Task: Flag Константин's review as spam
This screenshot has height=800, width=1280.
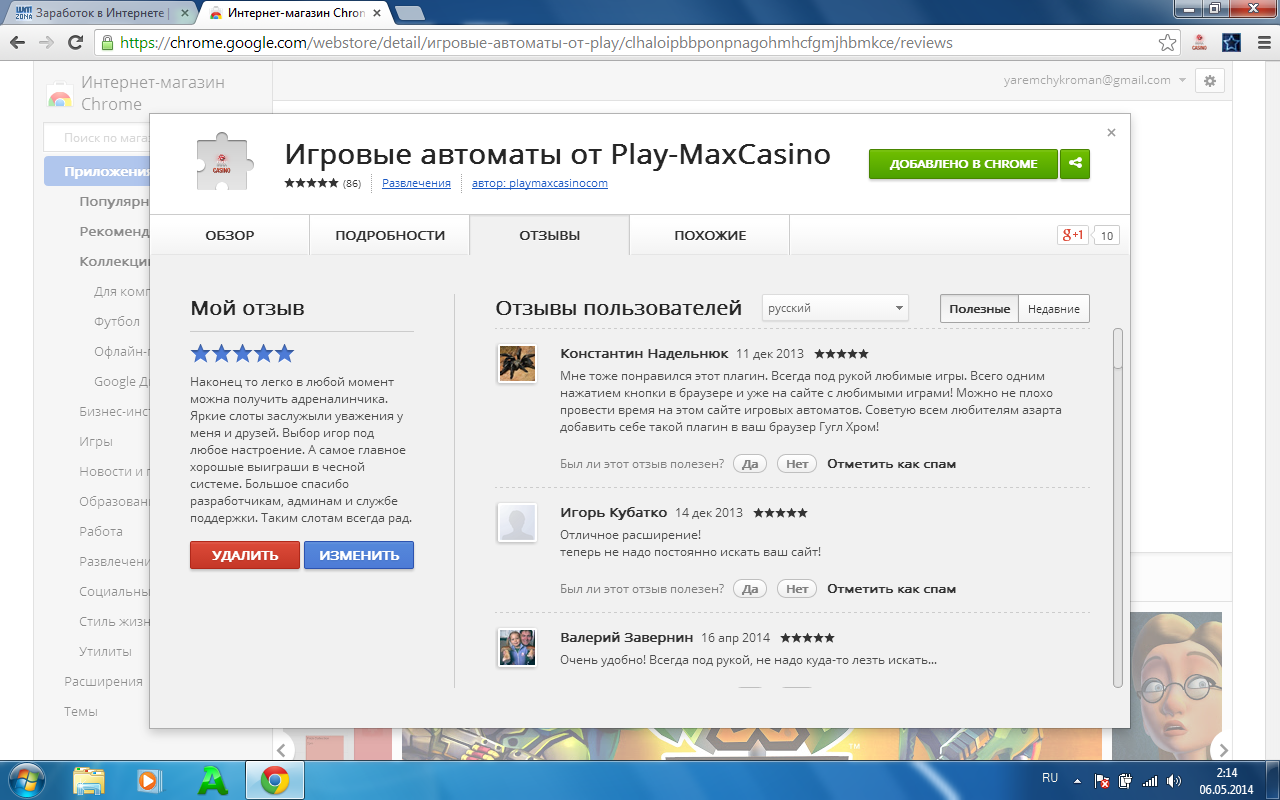Action: 891,464
